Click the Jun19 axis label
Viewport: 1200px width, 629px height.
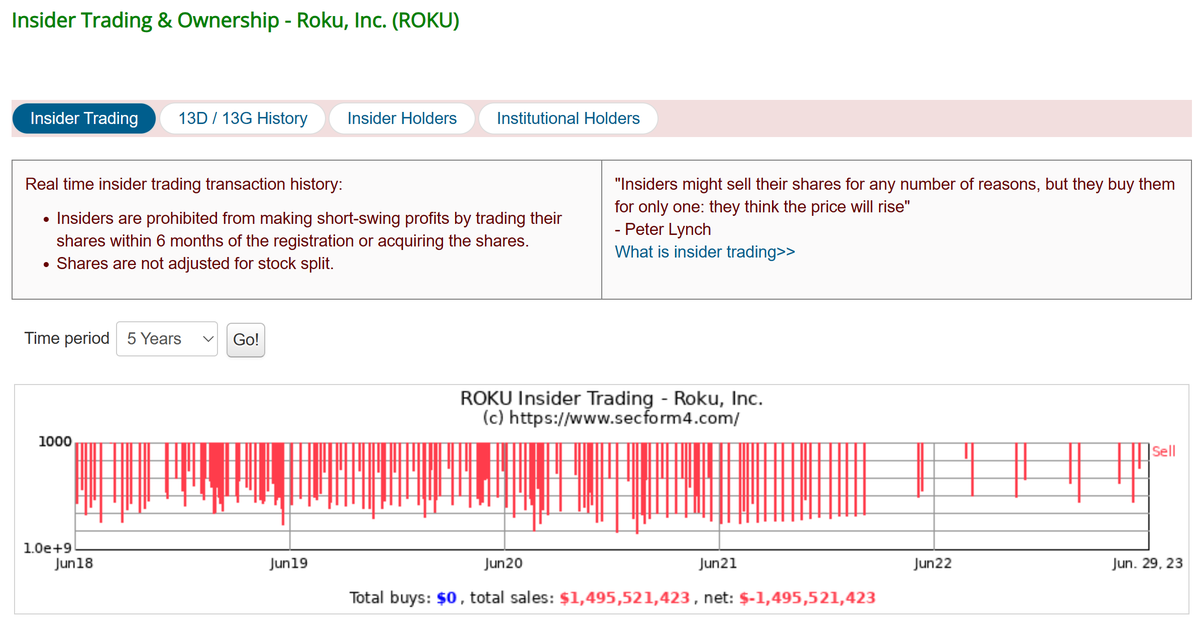pyautogui.click(x=288, y=564)
